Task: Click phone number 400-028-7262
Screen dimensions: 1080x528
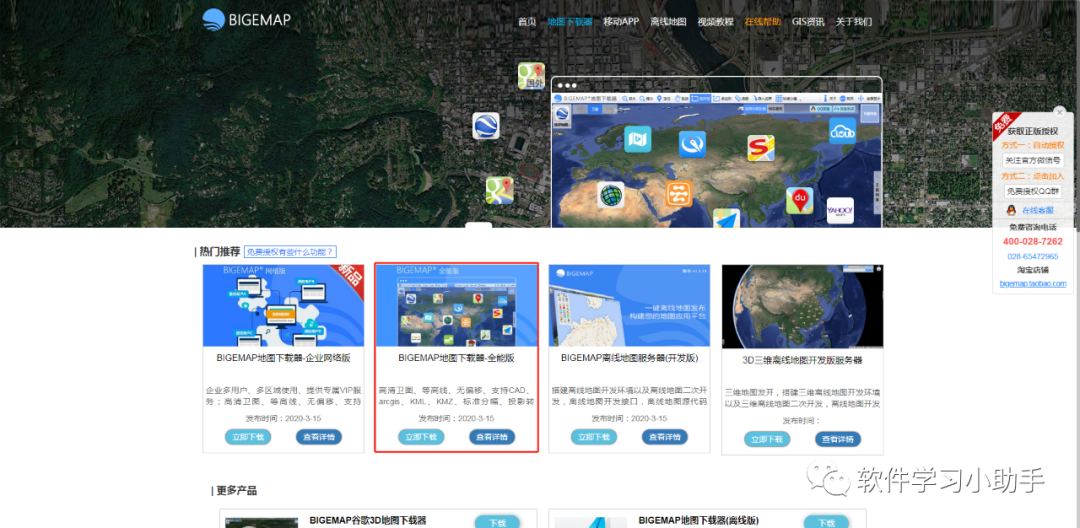Action: (1032, 242)
